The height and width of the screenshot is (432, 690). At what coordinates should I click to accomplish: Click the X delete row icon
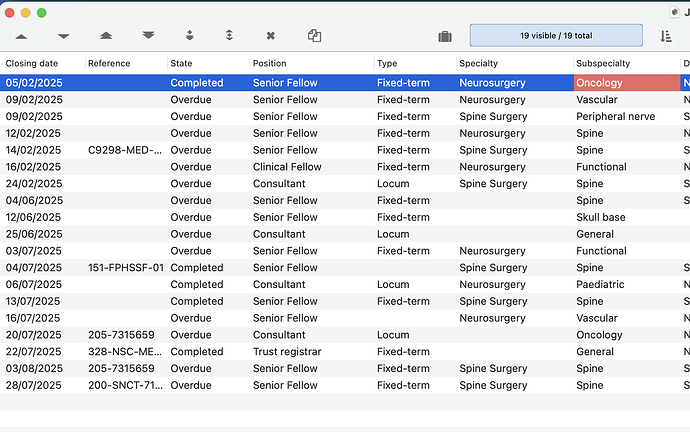coord(271,36)
